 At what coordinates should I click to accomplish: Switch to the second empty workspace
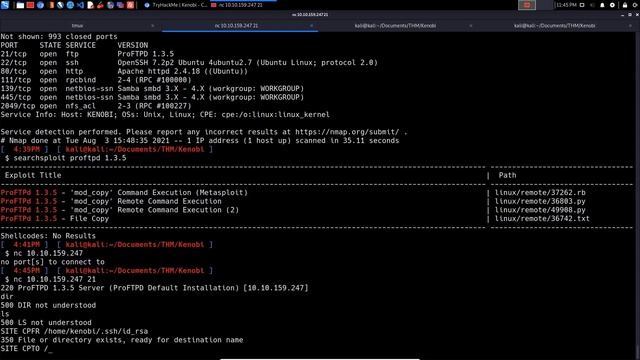545,5
